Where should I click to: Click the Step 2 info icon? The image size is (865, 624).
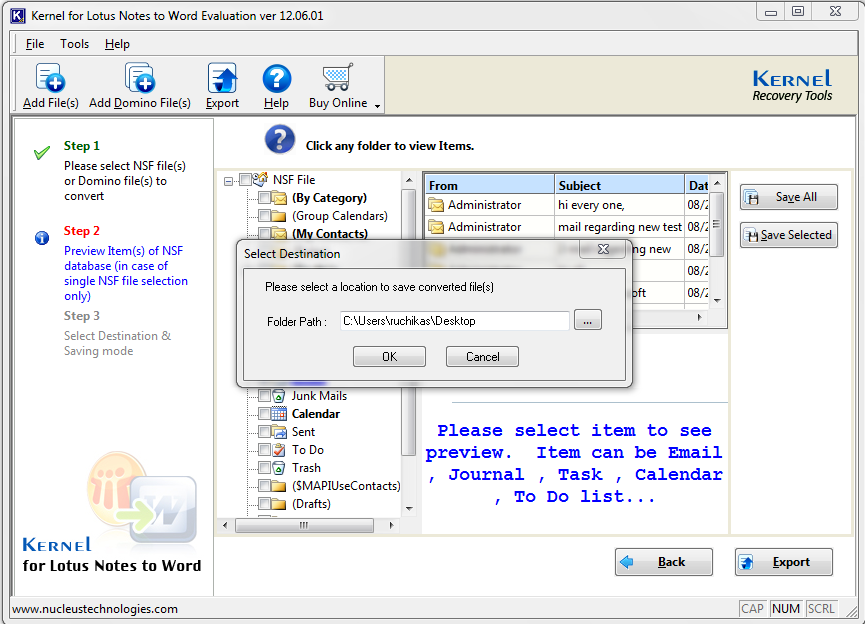point(42,238)
